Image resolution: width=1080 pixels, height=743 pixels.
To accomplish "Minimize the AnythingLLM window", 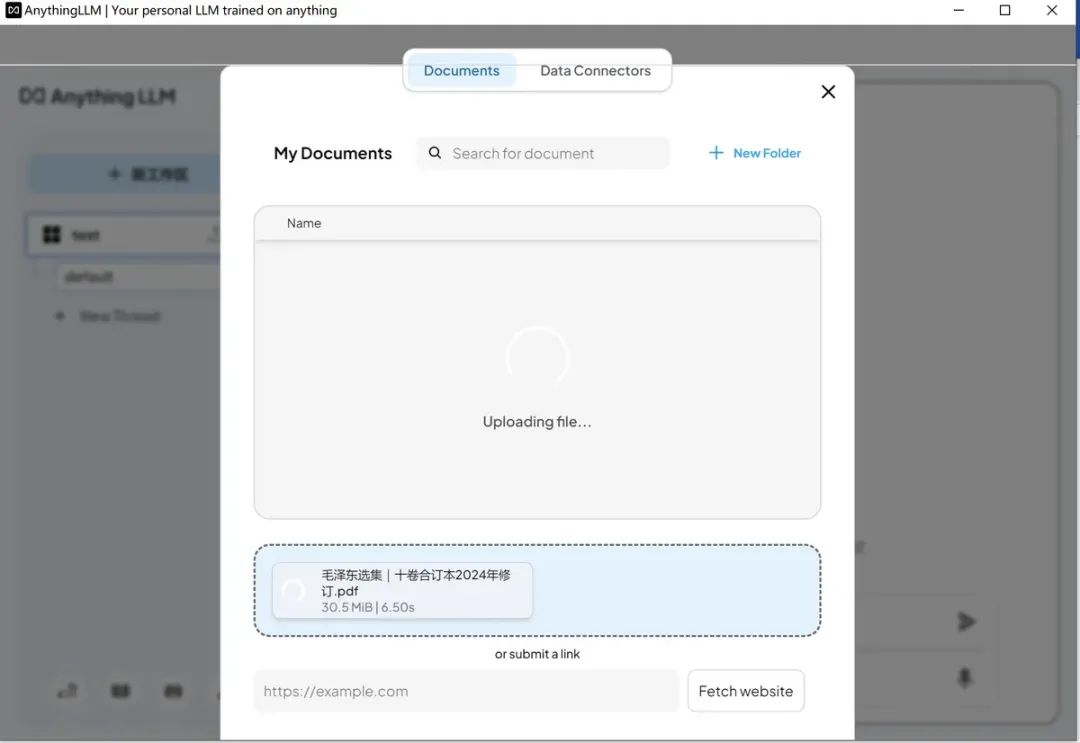I will (958, 10).
